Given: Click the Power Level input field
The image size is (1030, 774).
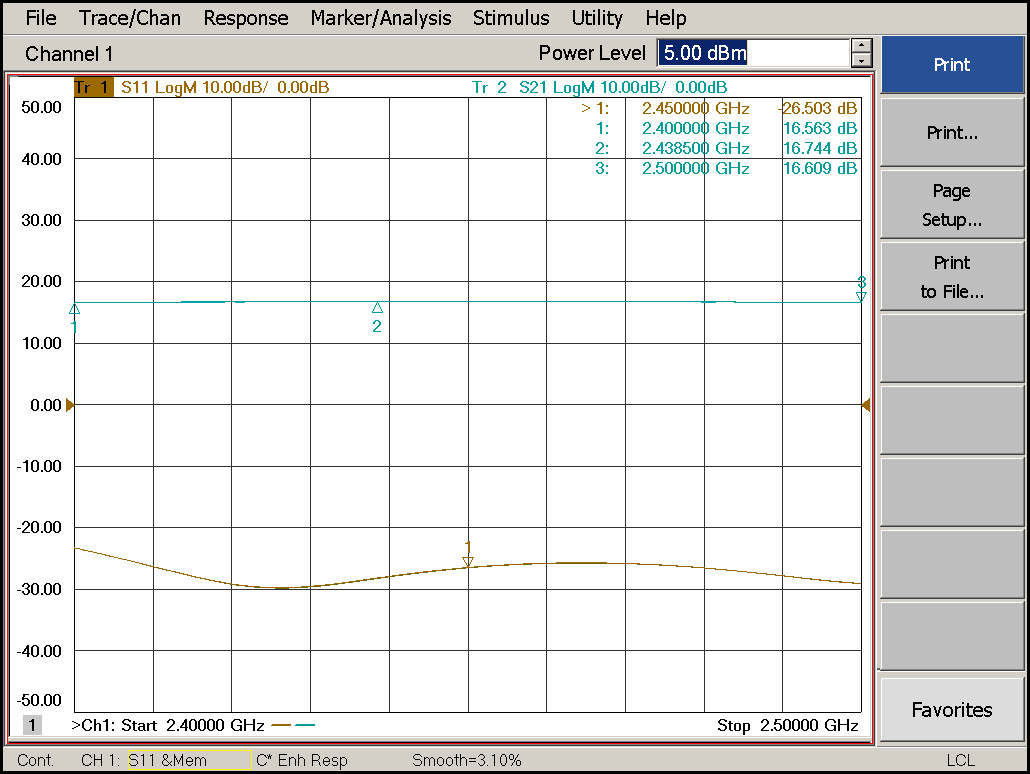Looking at the screenshot, I should (753, 53).
